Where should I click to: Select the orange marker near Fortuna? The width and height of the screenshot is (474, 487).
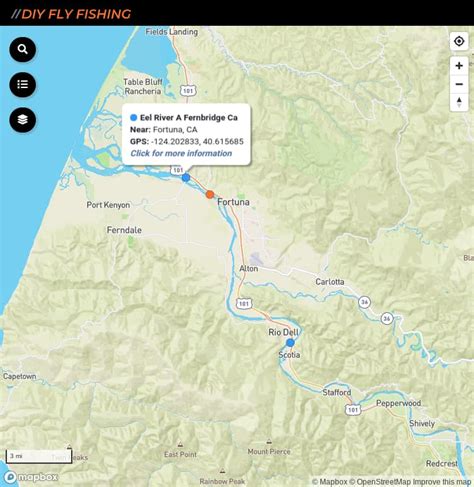210,194
